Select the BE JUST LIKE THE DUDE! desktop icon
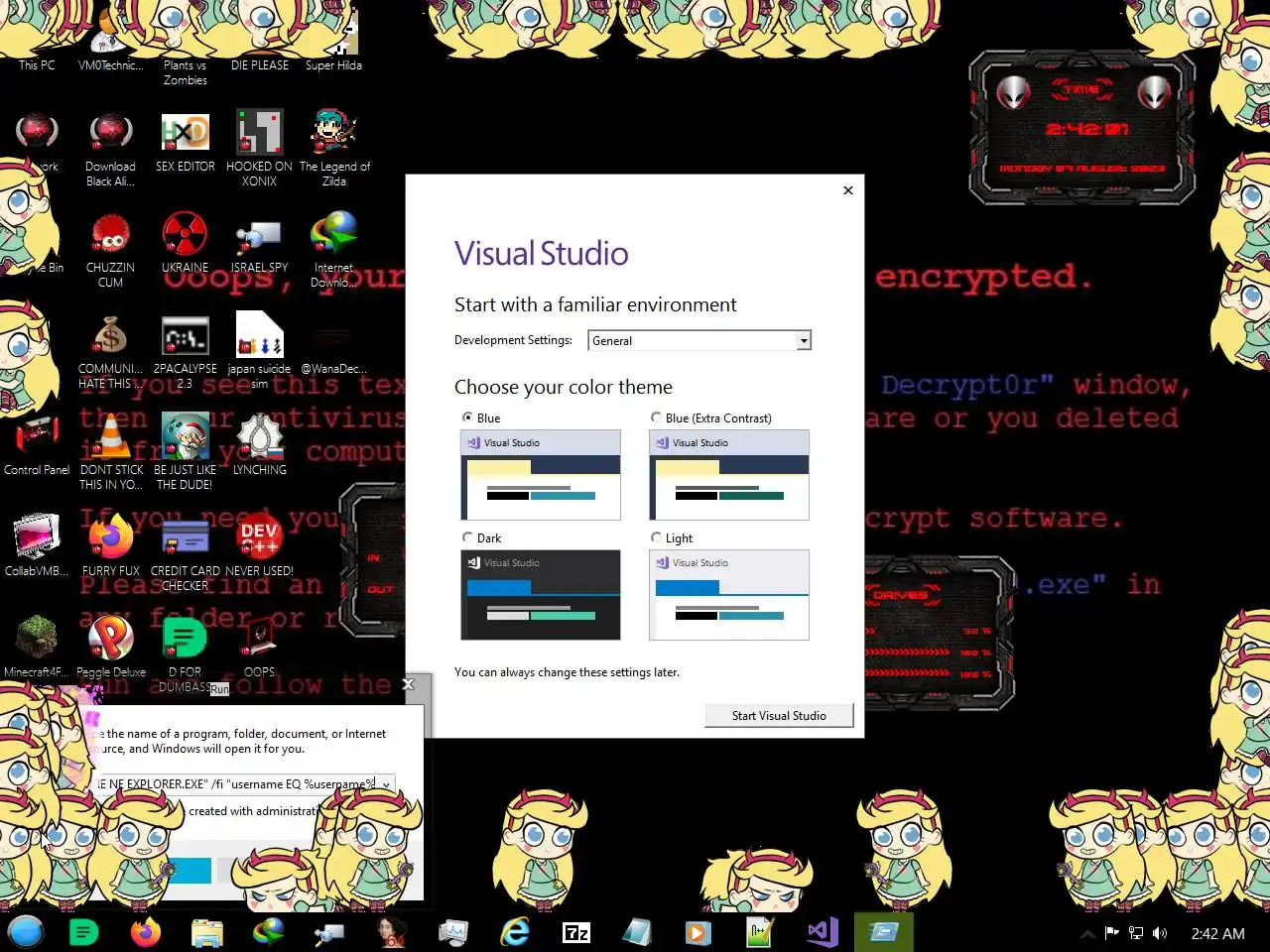The image size is (1270, 952). coord(186,452)
